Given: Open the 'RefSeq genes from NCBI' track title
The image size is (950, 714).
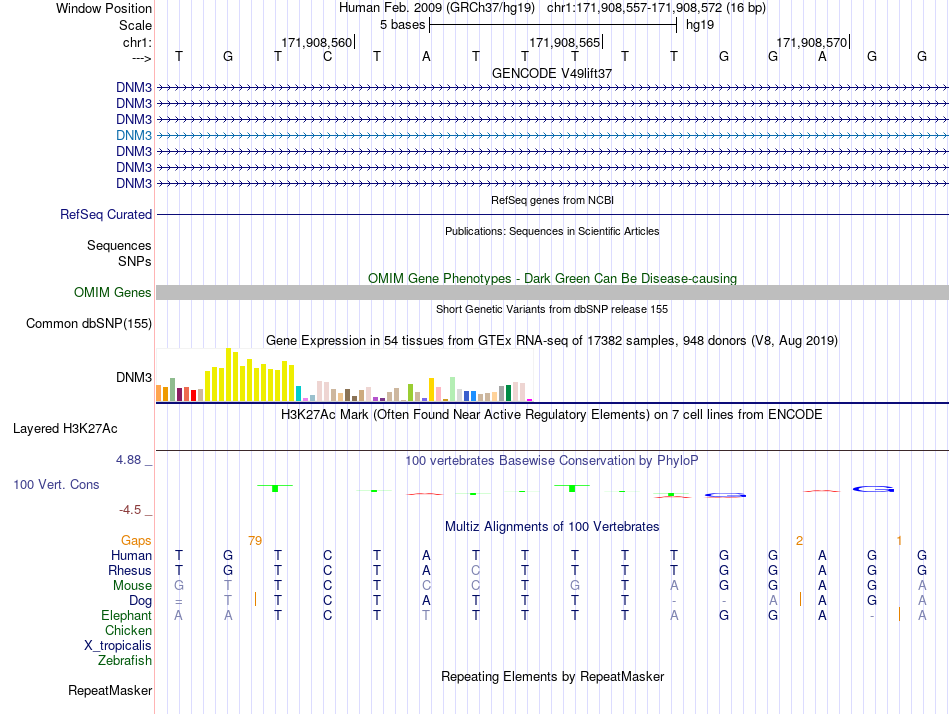Looking at the screenshot, I should coord(552,200).
